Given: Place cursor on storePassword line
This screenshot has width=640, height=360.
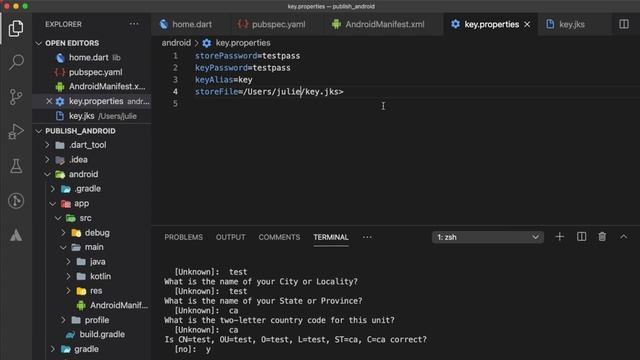Looking at the screenshot, I should coord(247,56).
